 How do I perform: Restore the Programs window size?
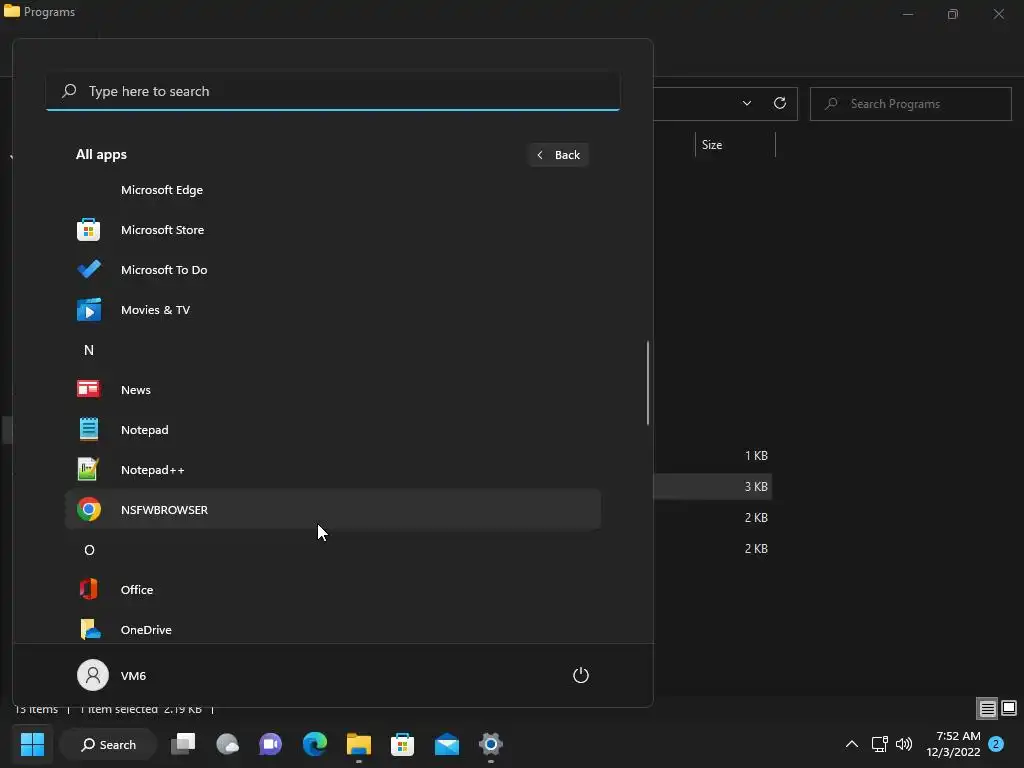pos(953,14)
